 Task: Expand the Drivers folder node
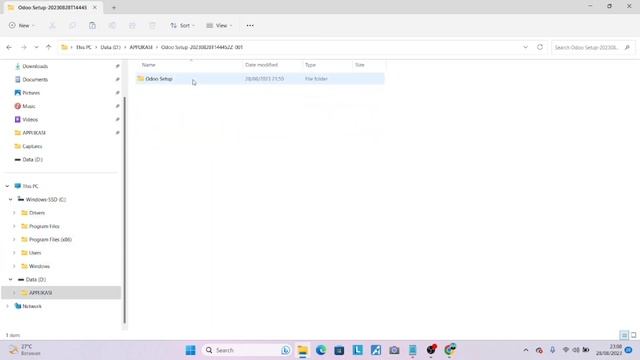click(x=14, y=213)
